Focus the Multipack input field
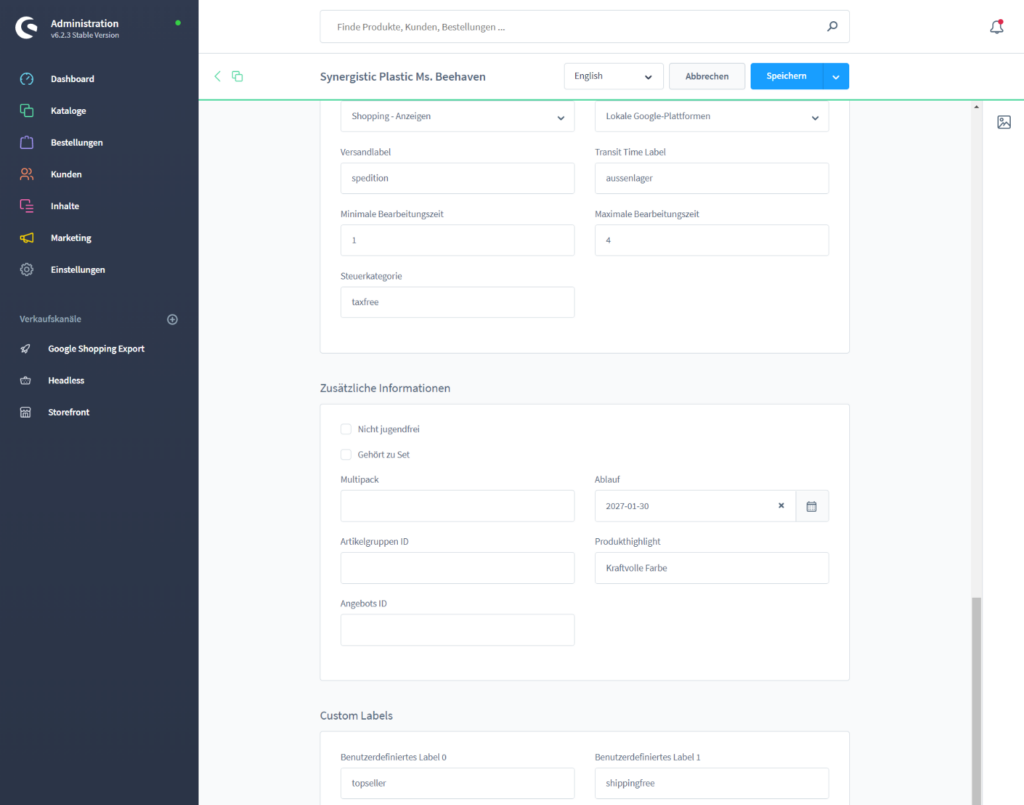The image size is (1024, 805). (x=457, y=506)
